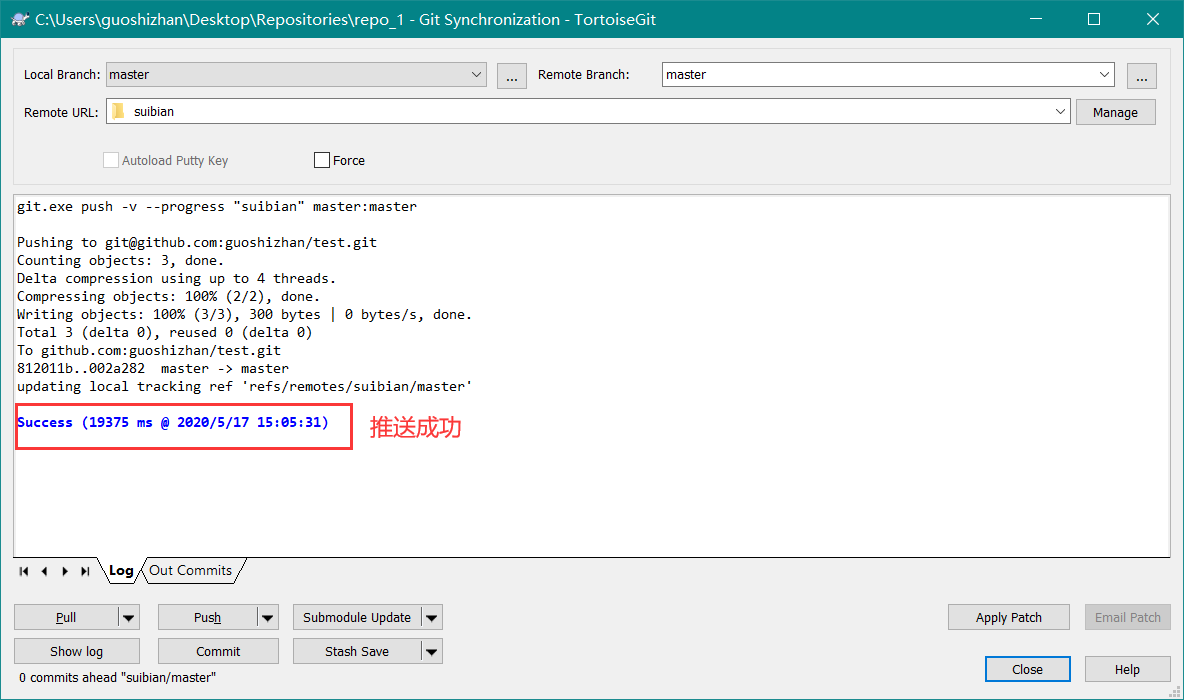Expand the Remote URL dropdown
Viewport: 1184px width, 700px height.
pyautogui.click(x=1060, y=112)
